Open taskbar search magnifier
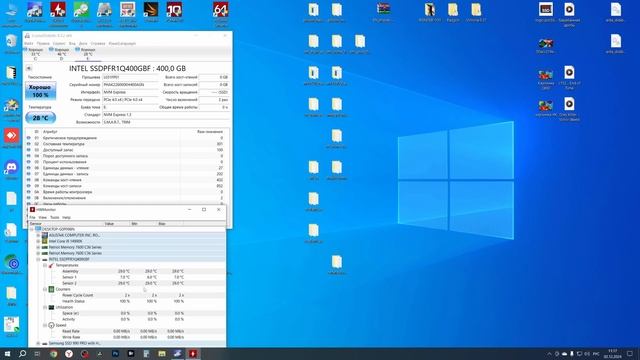This screenshot has width=640, height=360. coord(22,353)
